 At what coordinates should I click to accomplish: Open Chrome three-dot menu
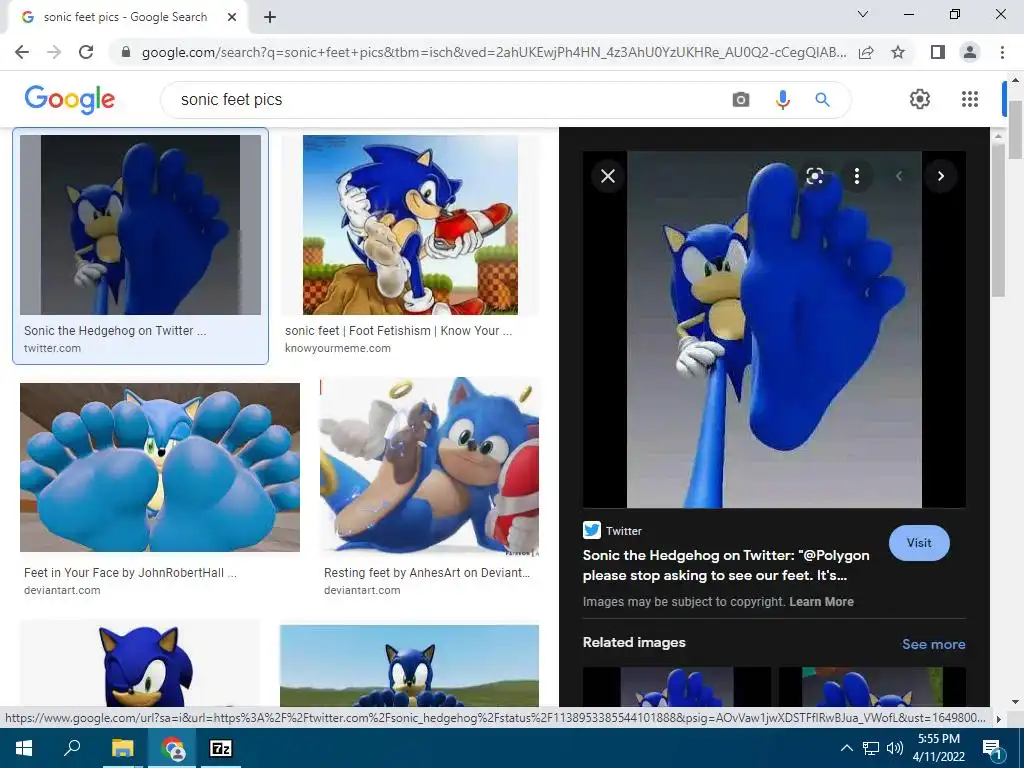pyautogui.click(x=1002, y=52)
